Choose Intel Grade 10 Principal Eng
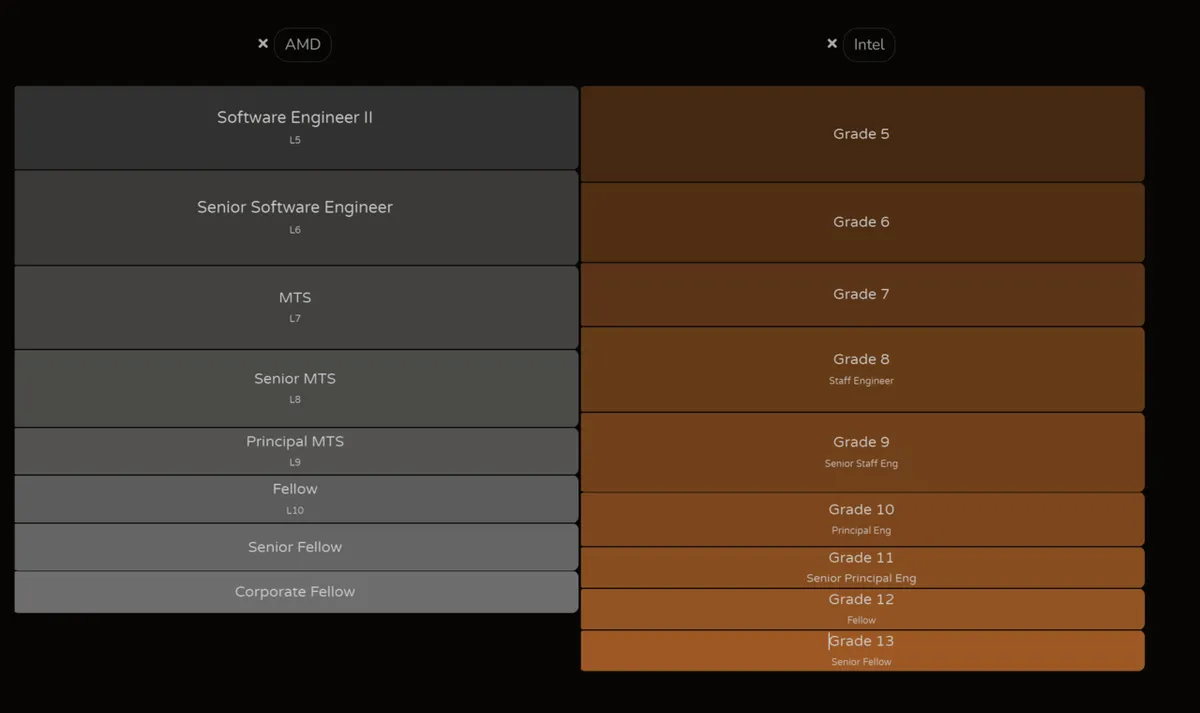 [861, 519]
